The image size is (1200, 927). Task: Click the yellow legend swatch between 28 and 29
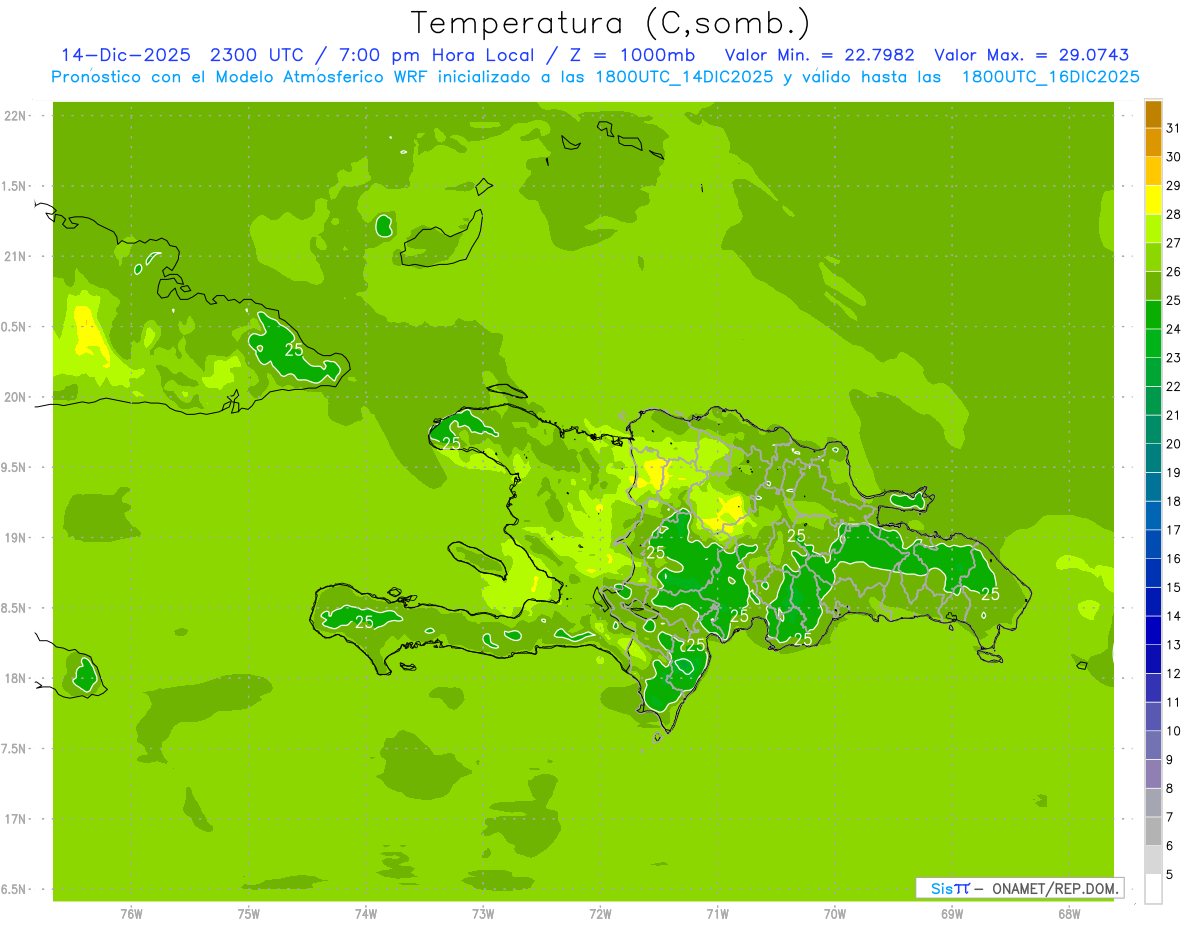[x=1153, y=200]
